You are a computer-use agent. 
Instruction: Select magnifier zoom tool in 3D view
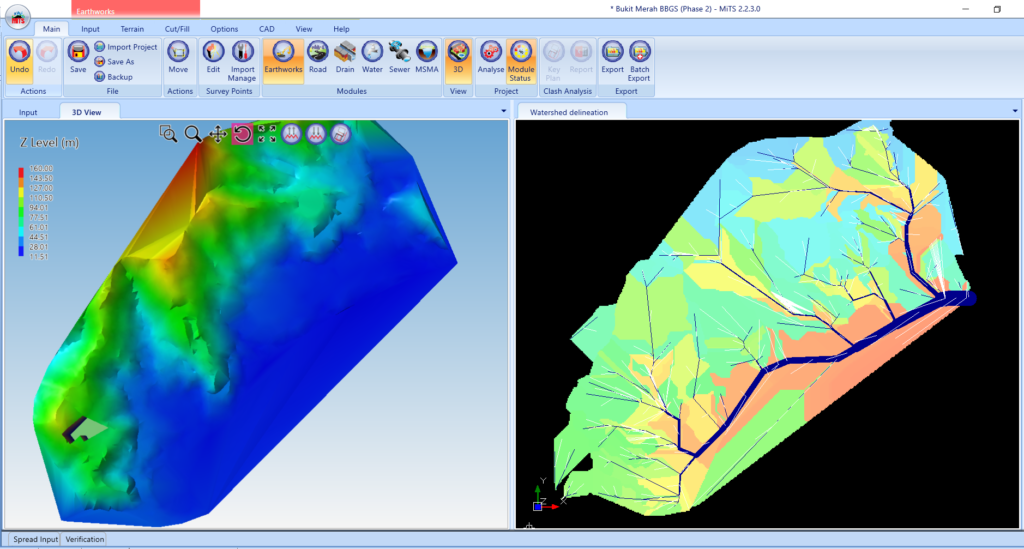193,134
